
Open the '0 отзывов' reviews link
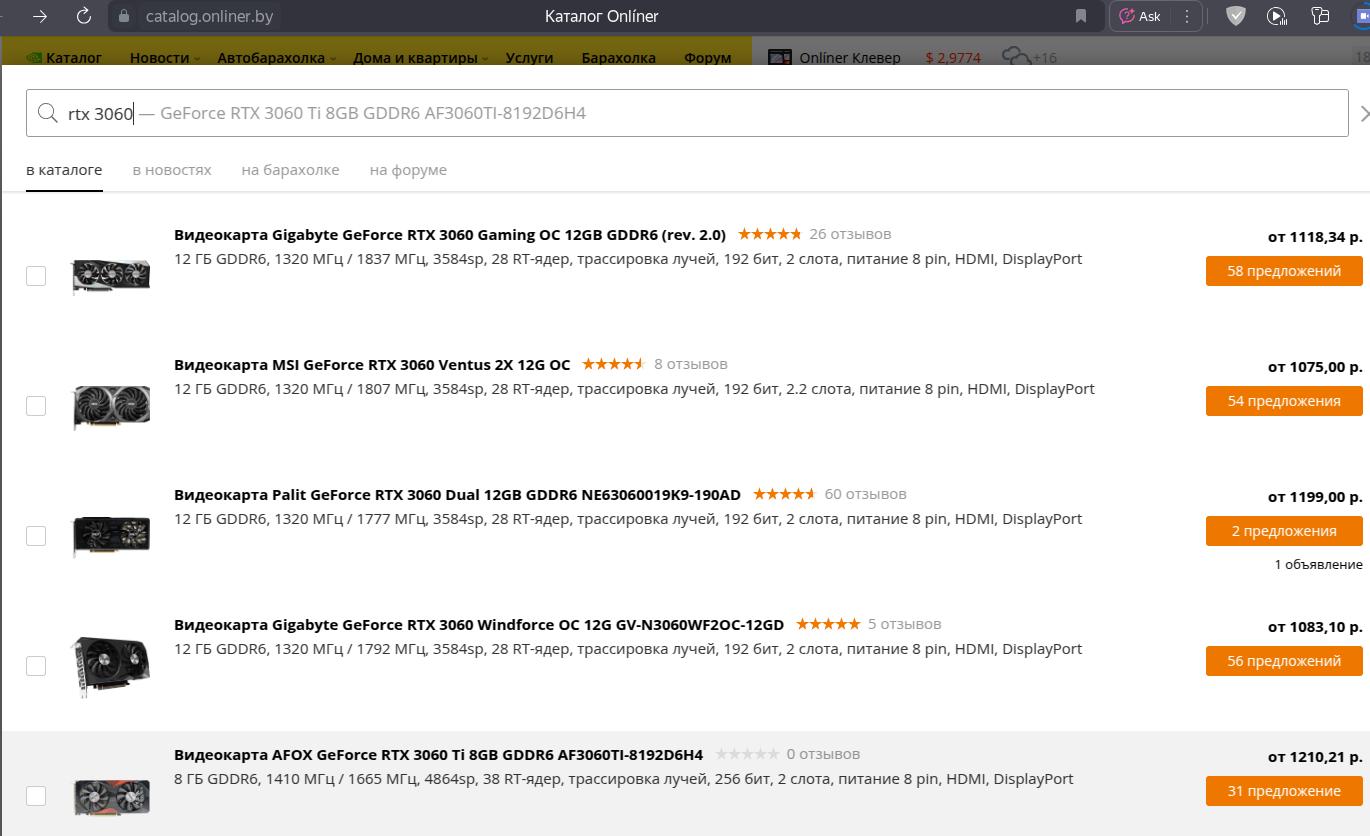point(823,754)
